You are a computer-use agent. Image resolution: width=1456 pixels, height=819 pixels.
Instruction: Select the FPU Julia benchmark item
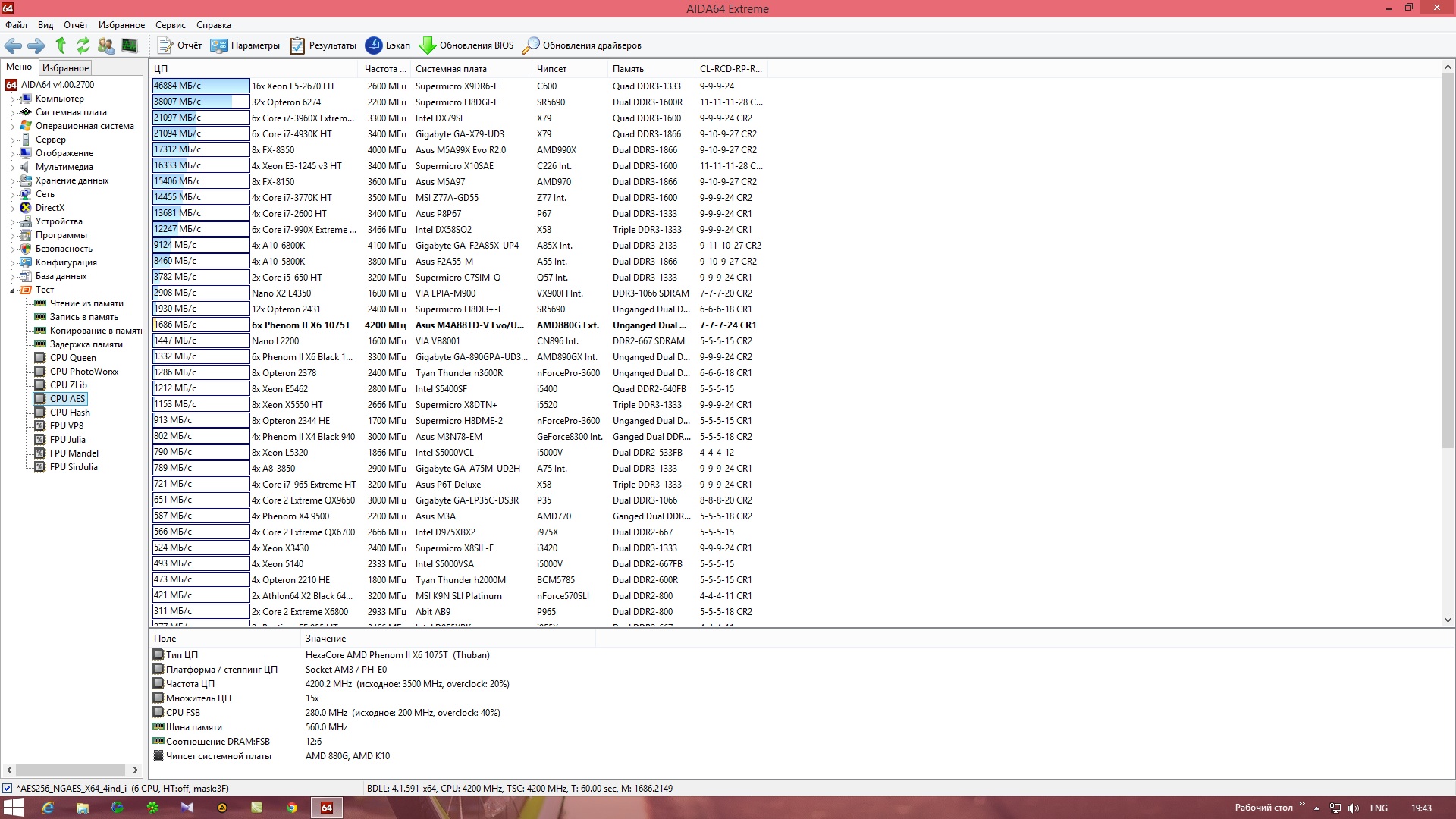(67, 440)
